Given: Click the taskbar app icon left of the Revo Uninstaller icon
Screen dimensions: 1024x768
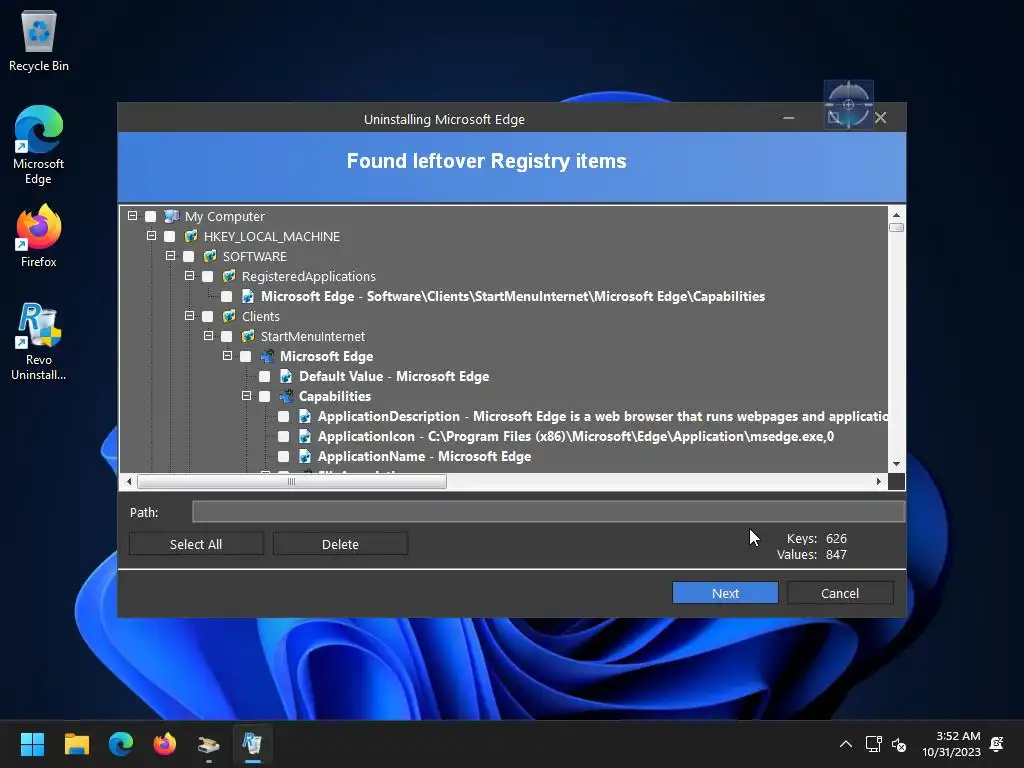Looking at the screenshot, I should (208, 744).
